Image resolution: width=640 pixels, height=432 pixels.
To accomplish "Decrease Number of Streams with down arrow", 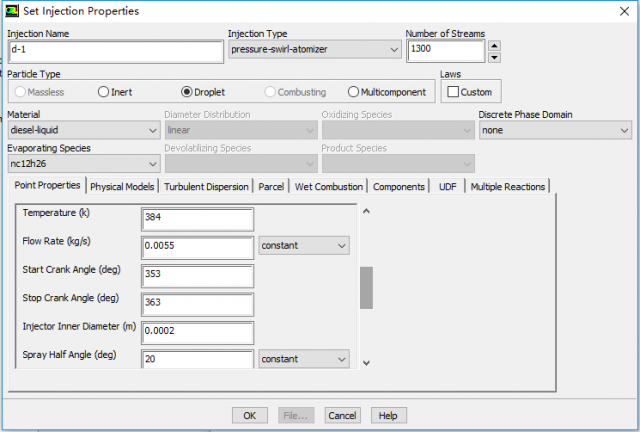I will pyautogui.click(x=494, y=56).
